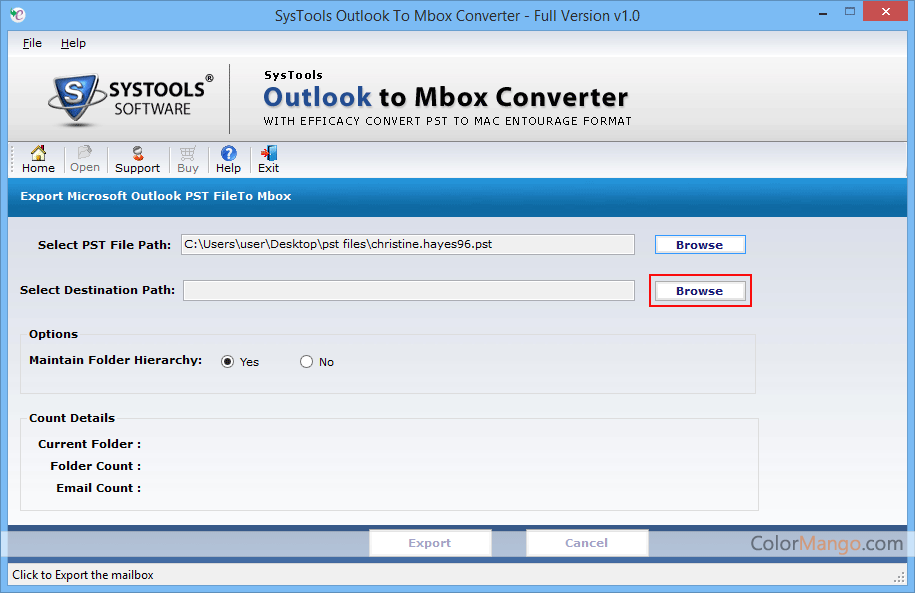Open the File menu
915x593 pixels.
coord(32,43)
